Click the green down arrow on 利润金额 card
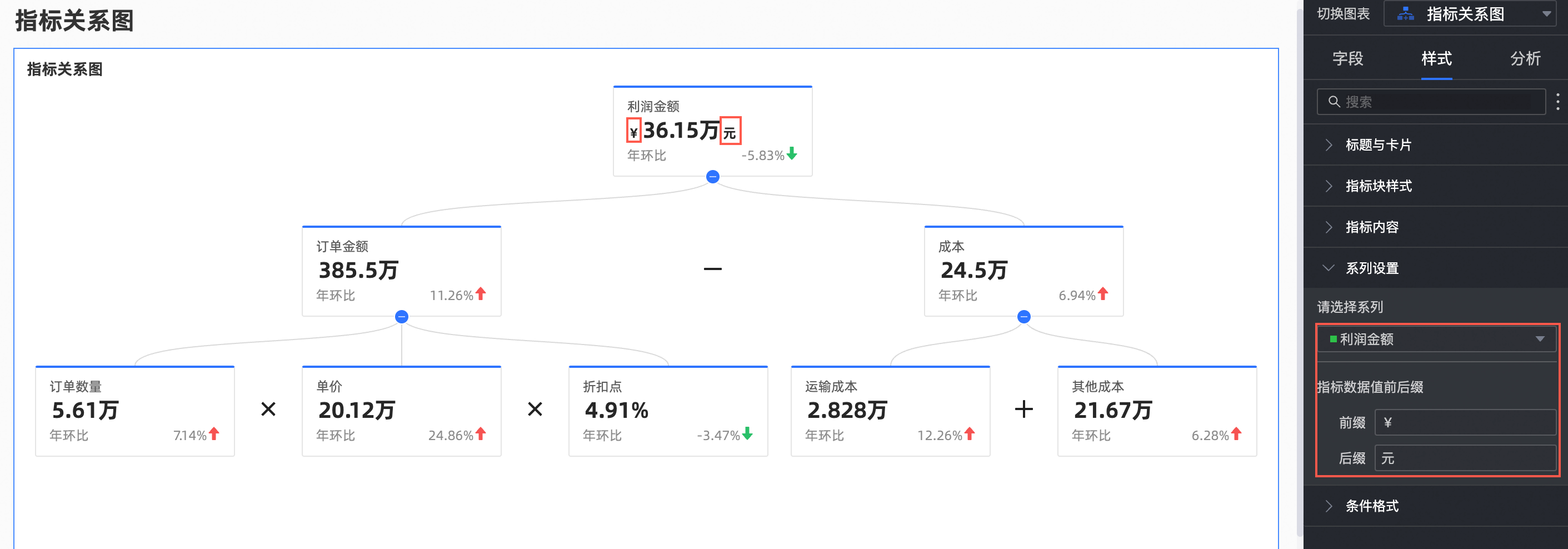Image resolution: width=1568 pixels, height=549 pixels. (x=791, y=153)
